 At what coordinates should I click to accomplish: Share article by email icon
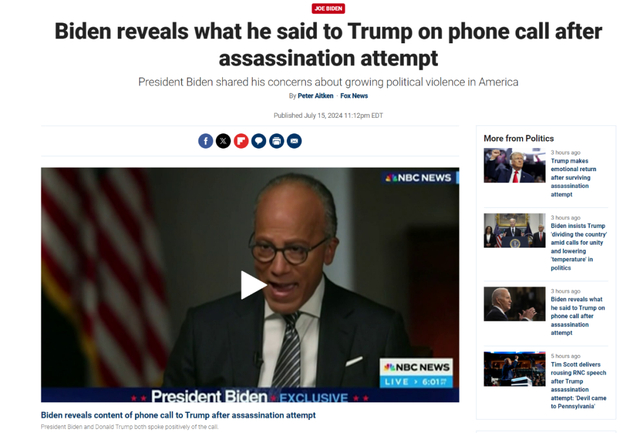coord(294,141)
